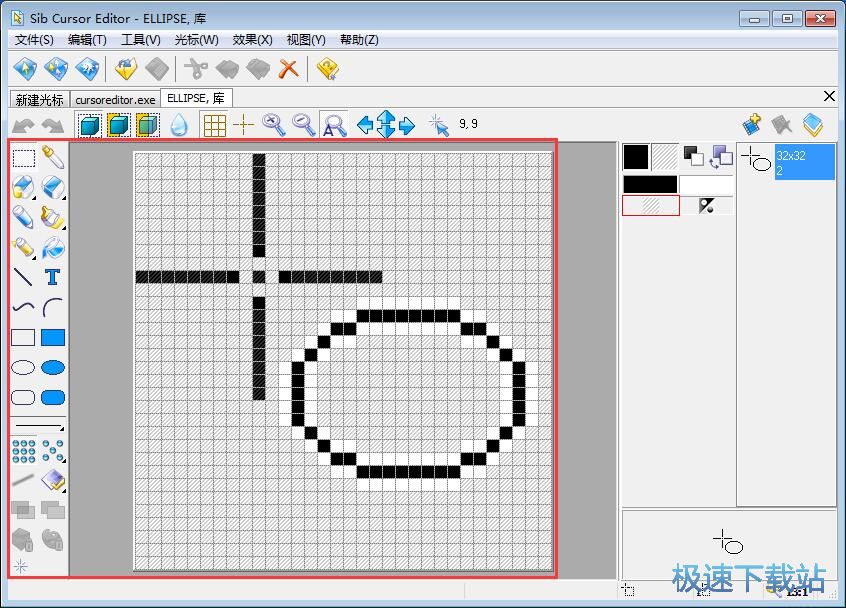Toggle the crosshair hotspot guide
The width and height of the screenshot is (846, 608).
point(243,124)
